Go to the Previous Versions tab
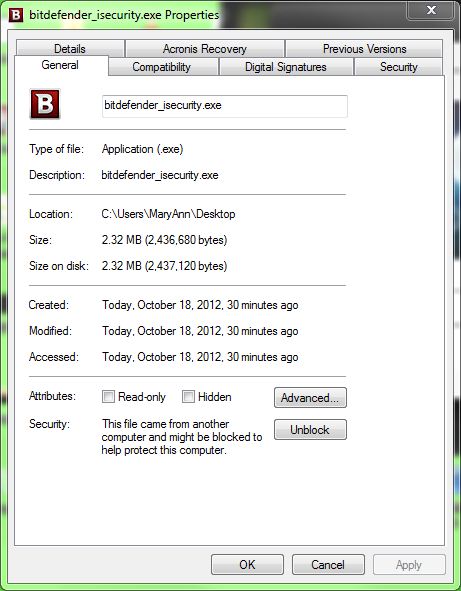Image resolution: width=461 pixels, height=591 pixels. [364, 48]
